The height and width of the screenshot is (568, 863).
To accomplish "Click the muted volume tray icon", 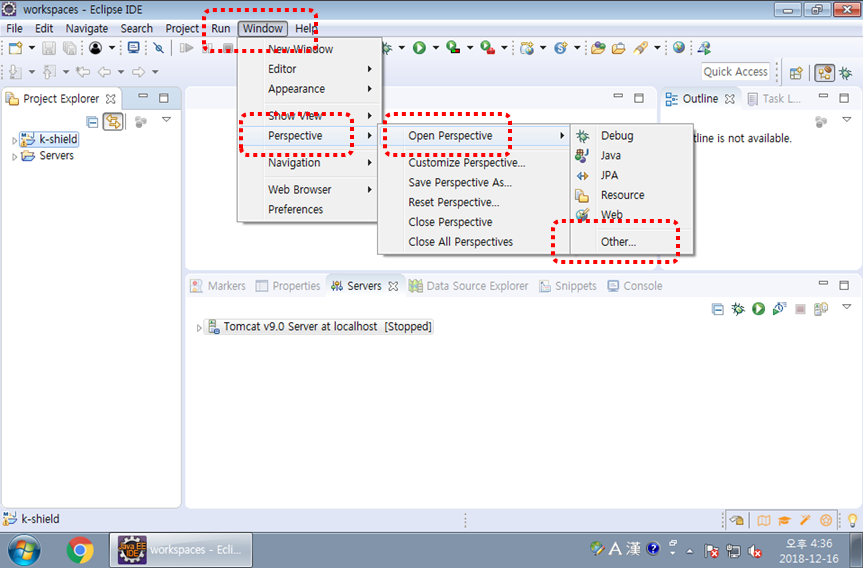I will [755, 550].
